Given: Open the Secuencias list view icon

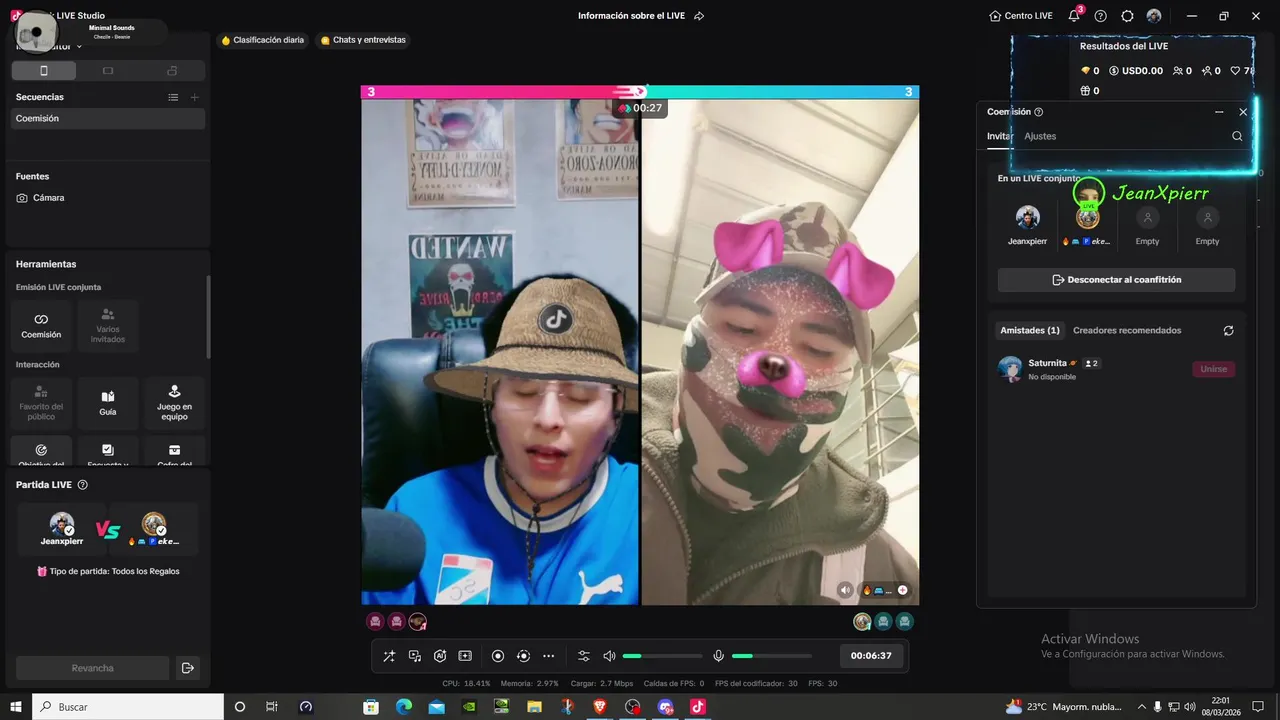Looking at the screenshot, I should point(173,97).
